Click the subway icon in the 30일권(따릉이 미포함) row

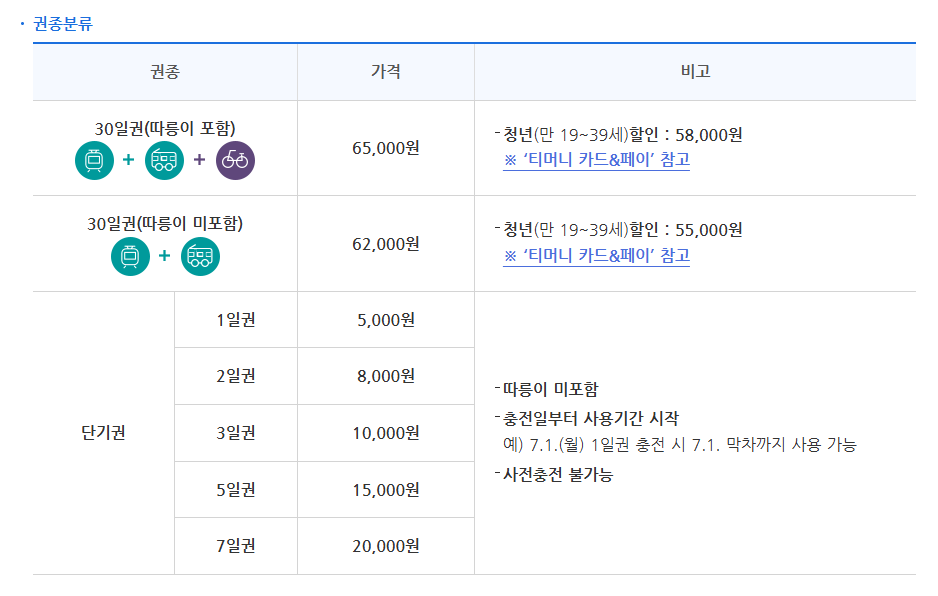pos(128,258)
